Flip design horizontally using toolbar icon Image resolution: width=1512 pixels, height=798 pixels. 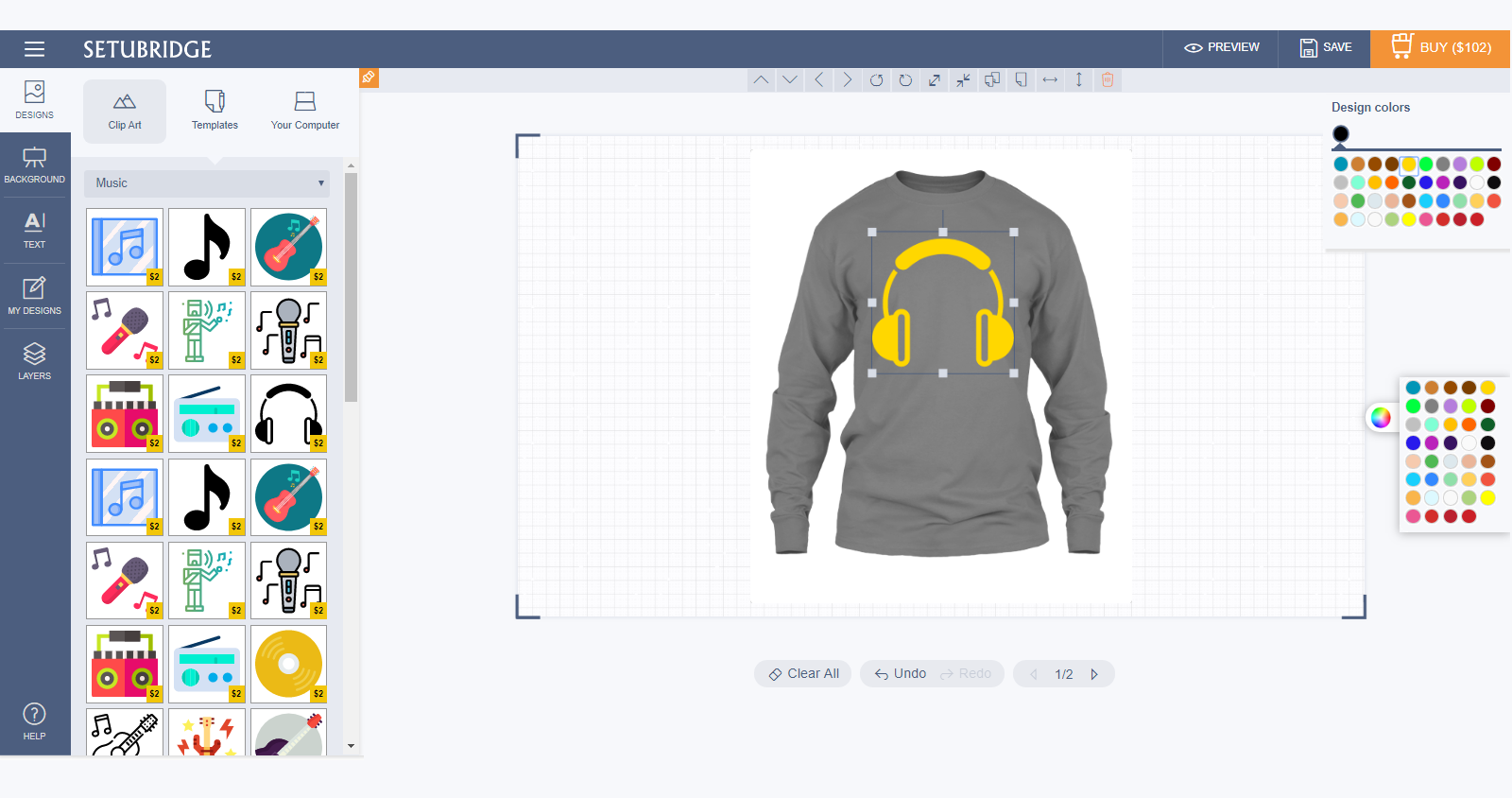[1050, 80]
